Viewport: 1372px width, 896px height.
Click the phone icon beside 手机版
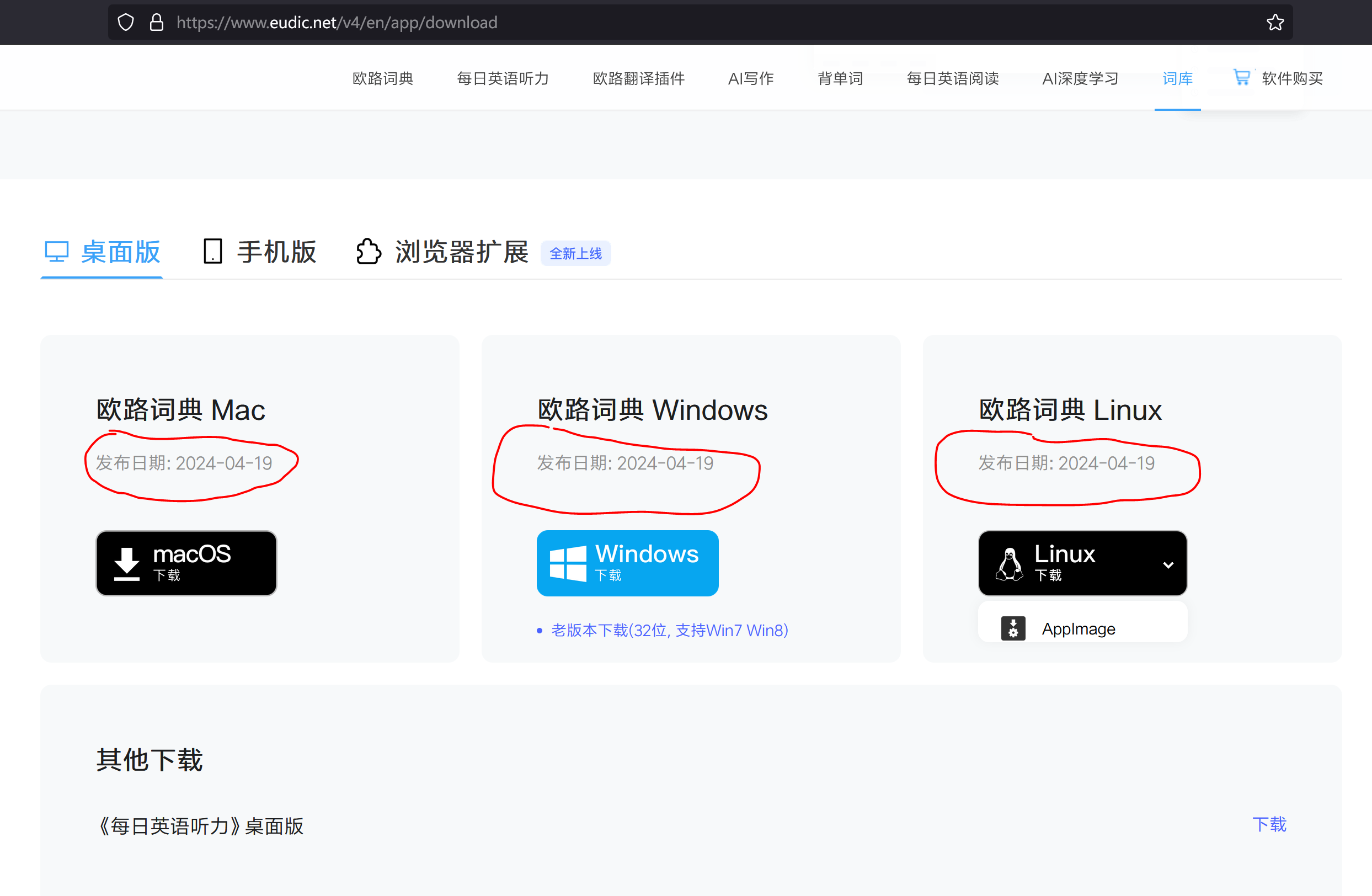pyautogui.click(x=213, y=252)
